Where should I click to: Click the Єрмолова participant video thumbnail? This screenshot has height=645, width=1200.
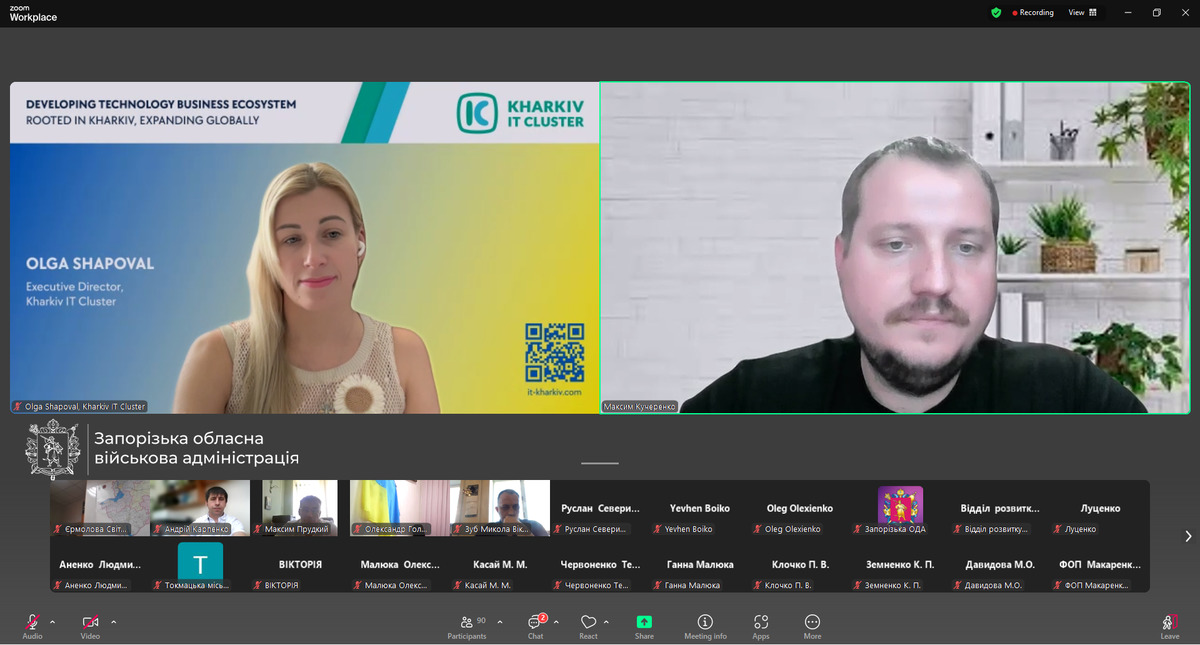[100, 508]
